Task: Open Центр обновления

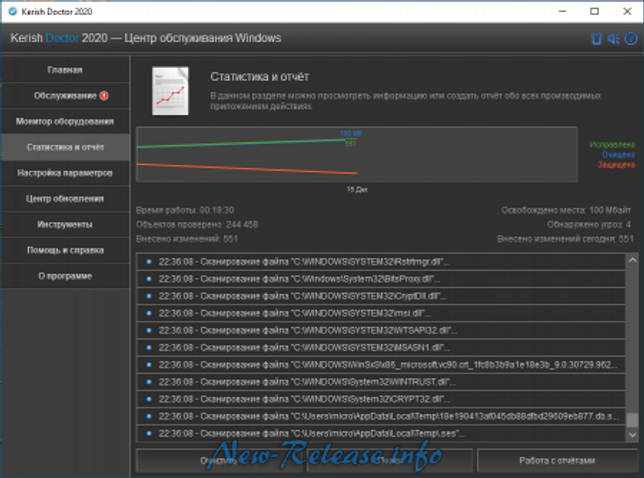Action: tap(65, 199)
